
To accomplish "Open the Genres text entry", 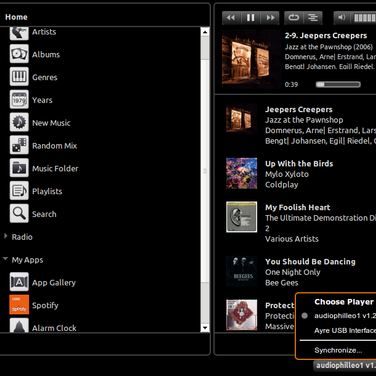I will click(x=45, y=77).
